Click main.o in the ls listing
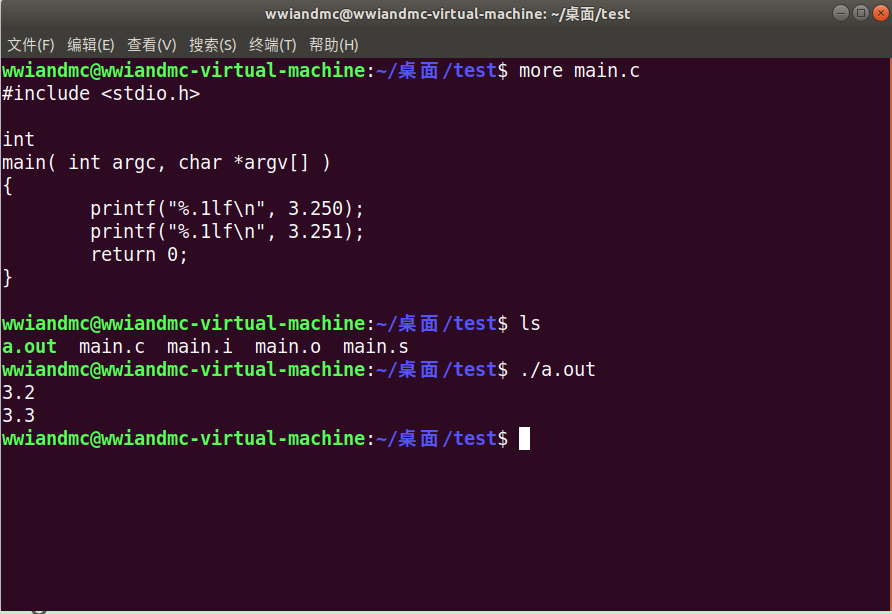The image size is (892, 614). click(287, 347)
